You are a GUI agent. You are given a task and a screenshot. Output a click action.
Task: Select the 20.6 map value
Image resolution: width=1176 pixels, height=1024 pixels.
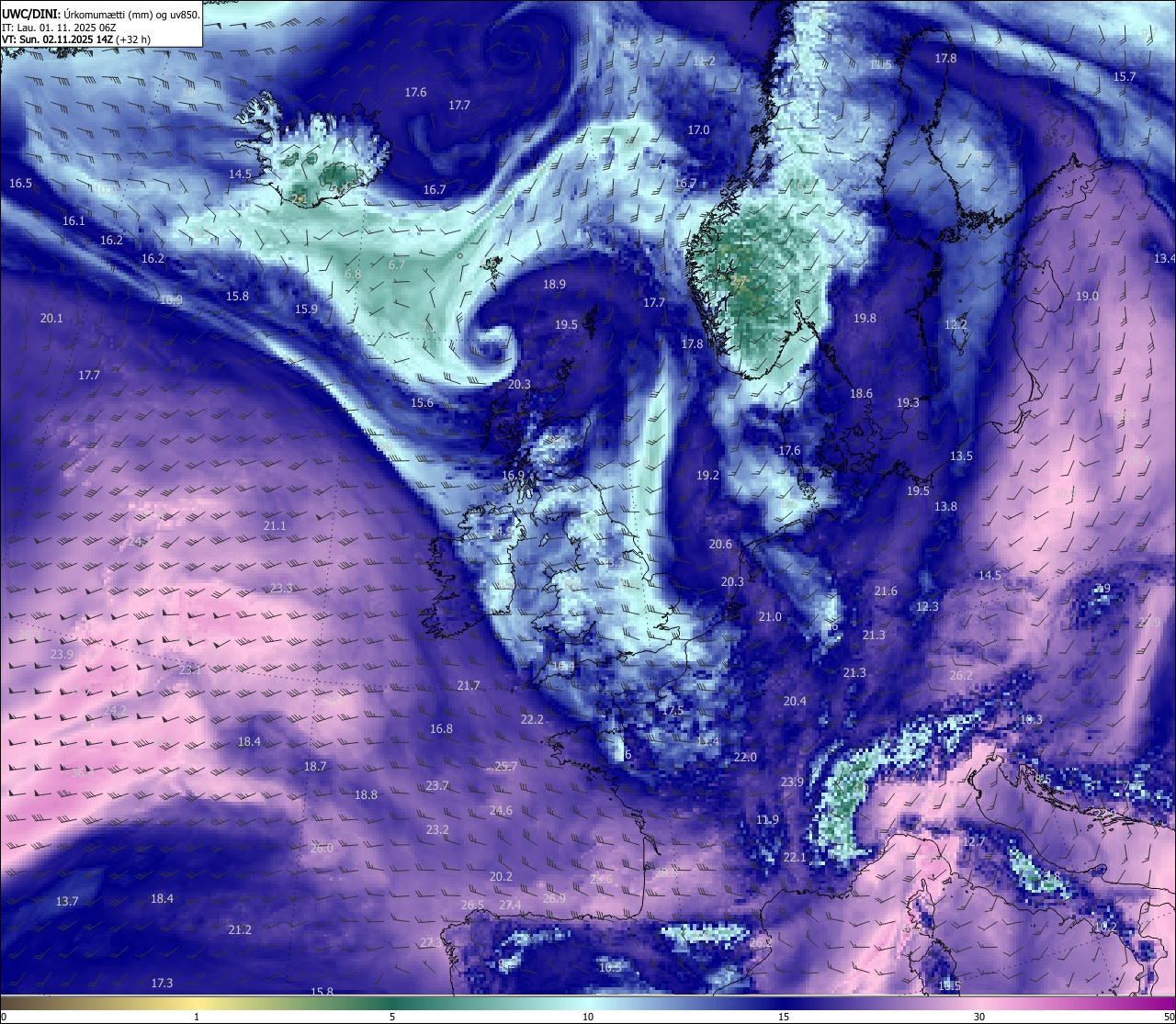[720, 545]
